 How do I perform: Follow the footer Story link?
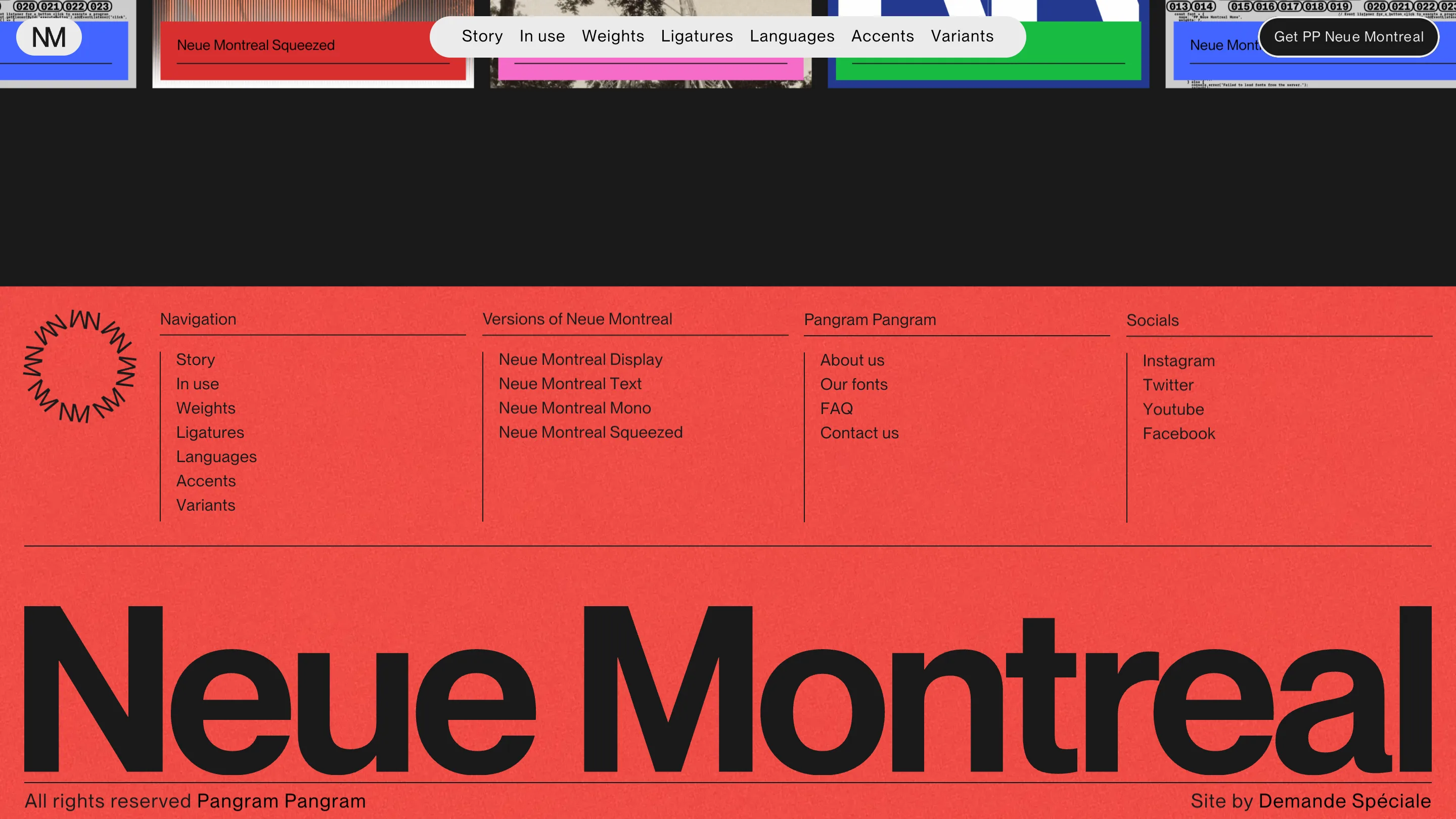click(x=196, y=359)
